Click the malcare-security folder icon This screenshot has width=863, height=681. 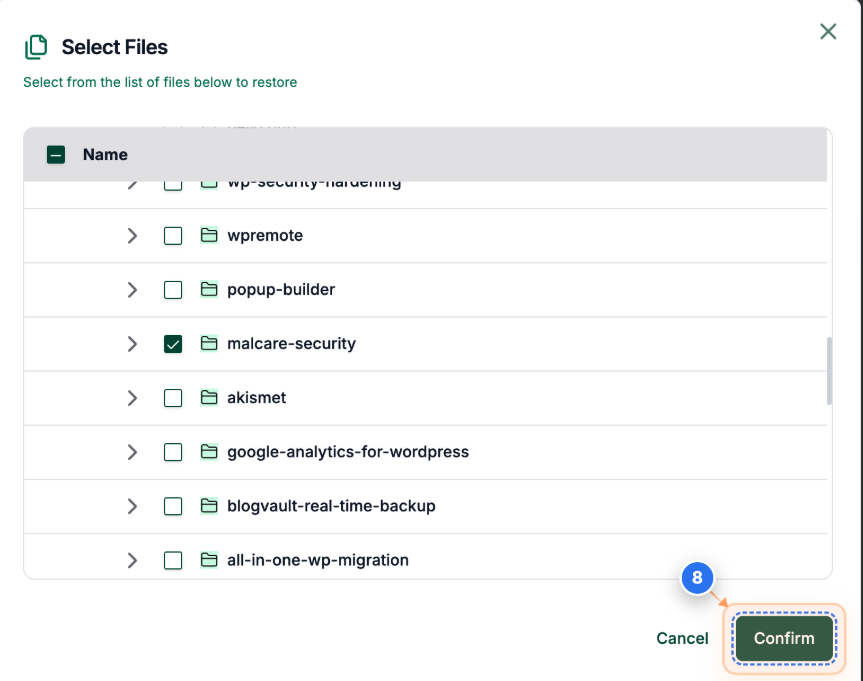[x=209, y=343]
